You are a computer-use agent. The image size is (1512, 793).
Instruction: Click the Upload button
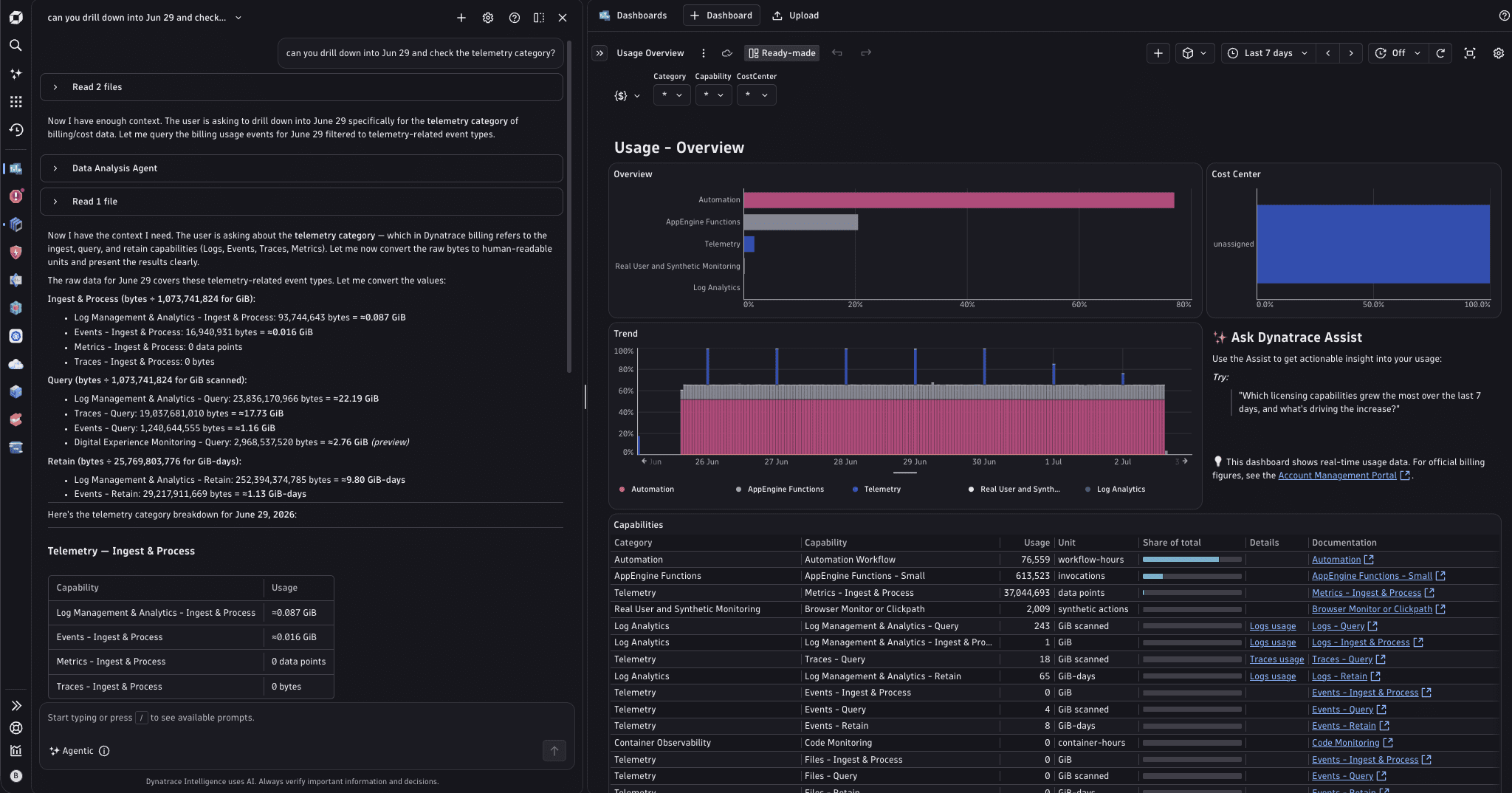(795, 16)
